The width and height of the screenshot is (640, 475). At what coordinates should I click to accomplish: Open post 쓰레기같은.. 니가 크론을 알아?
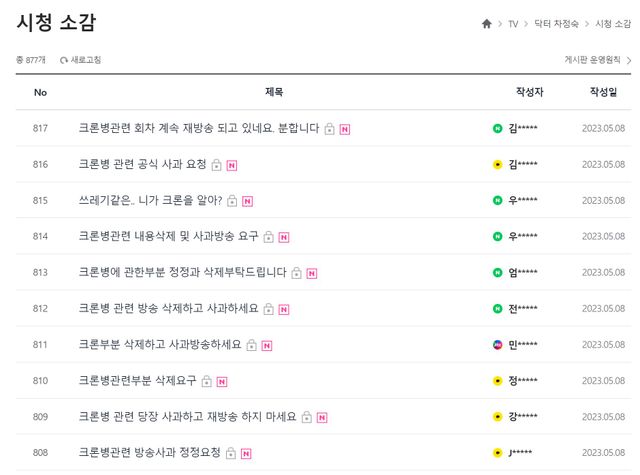150,200
